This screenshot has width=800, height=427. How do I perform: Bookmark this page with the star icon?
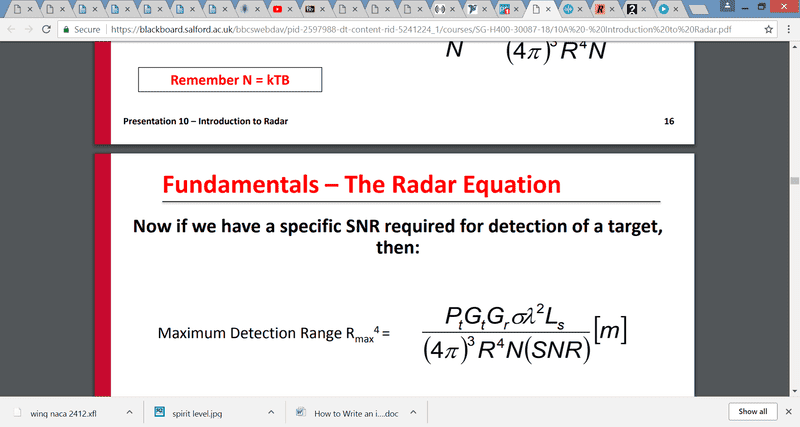[x=770, y=30]
